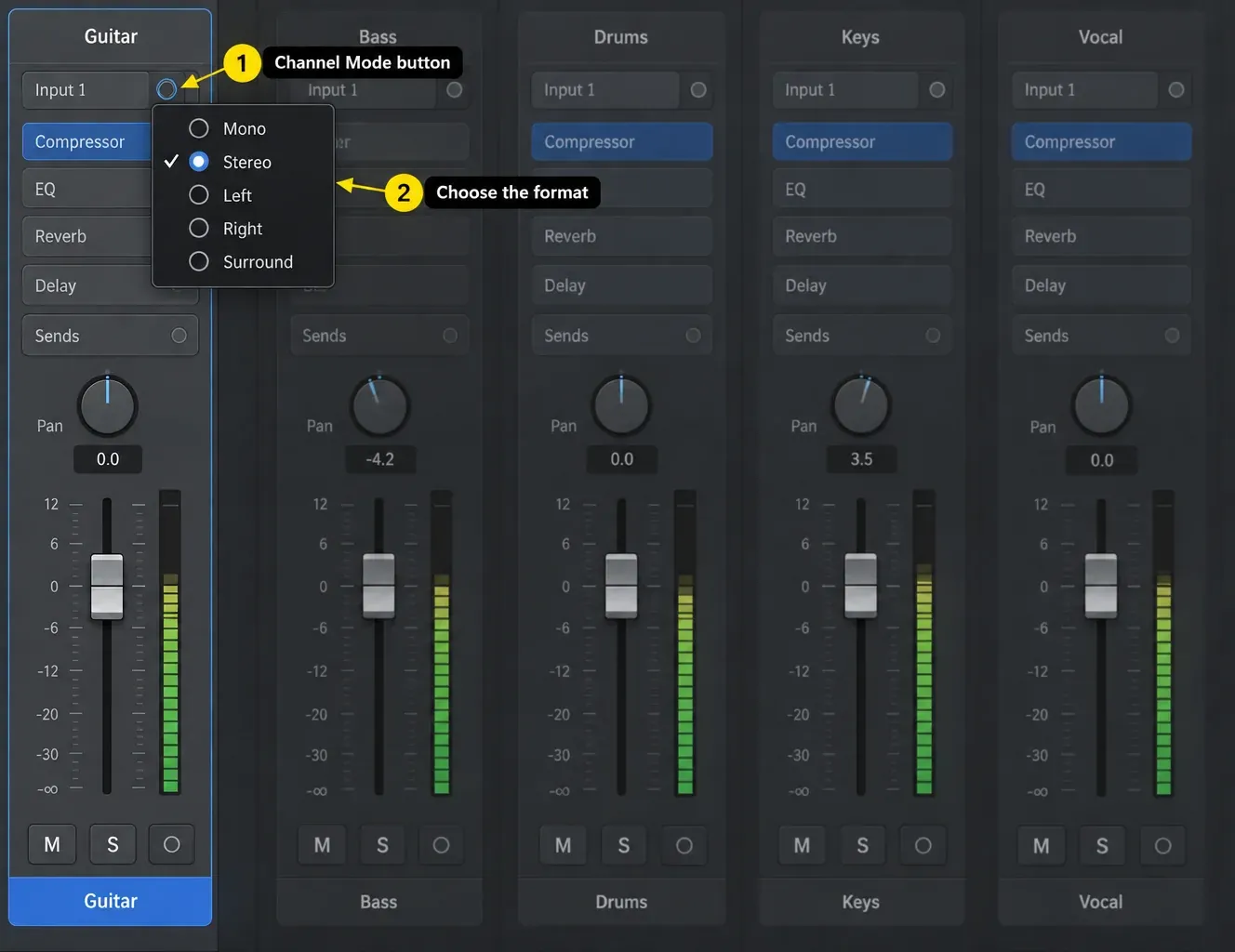Select the Mono channel format
This screenshot has height=952, width=1235.
[x=243, y=128]
